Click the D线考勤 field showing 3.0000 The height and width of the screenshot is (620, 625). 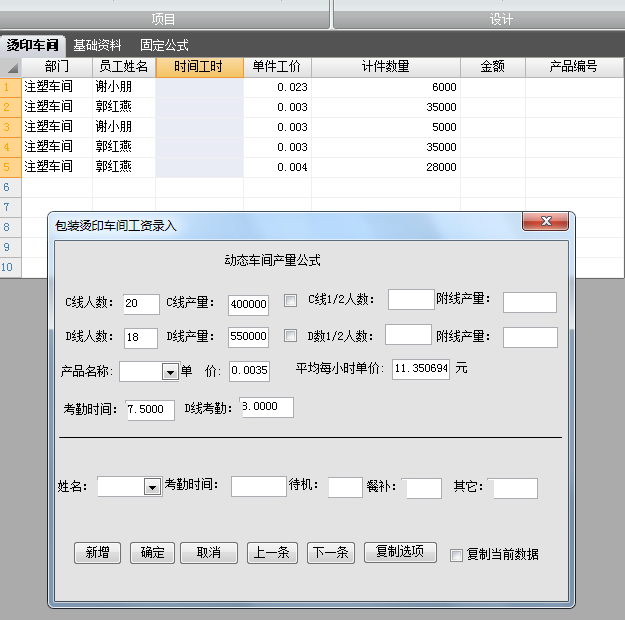coord(267,407)
